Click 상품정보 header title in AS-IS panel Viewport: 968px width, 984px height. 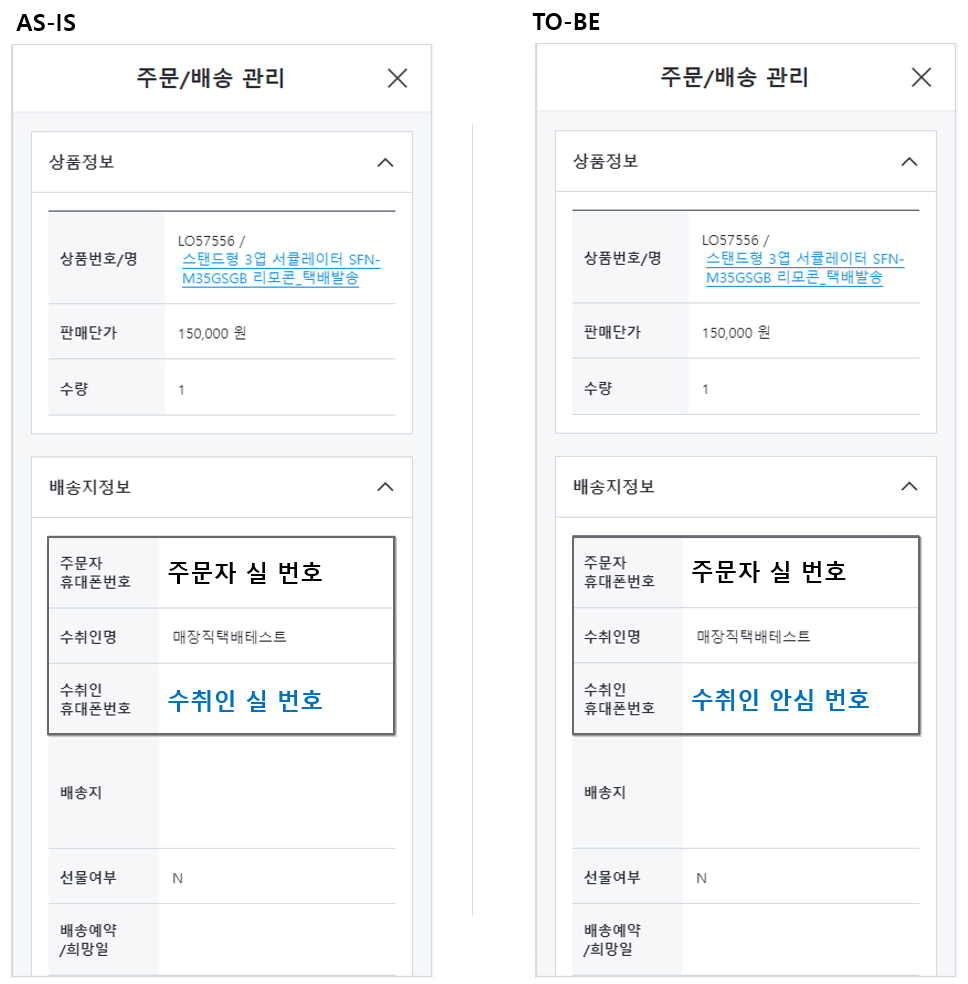[82, 163]
